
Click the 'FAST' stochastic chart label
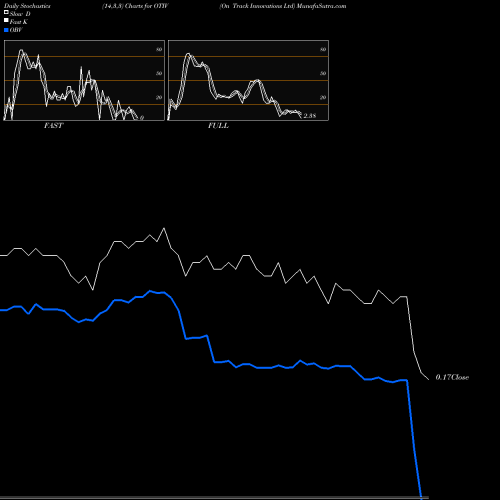click(53, 126)
